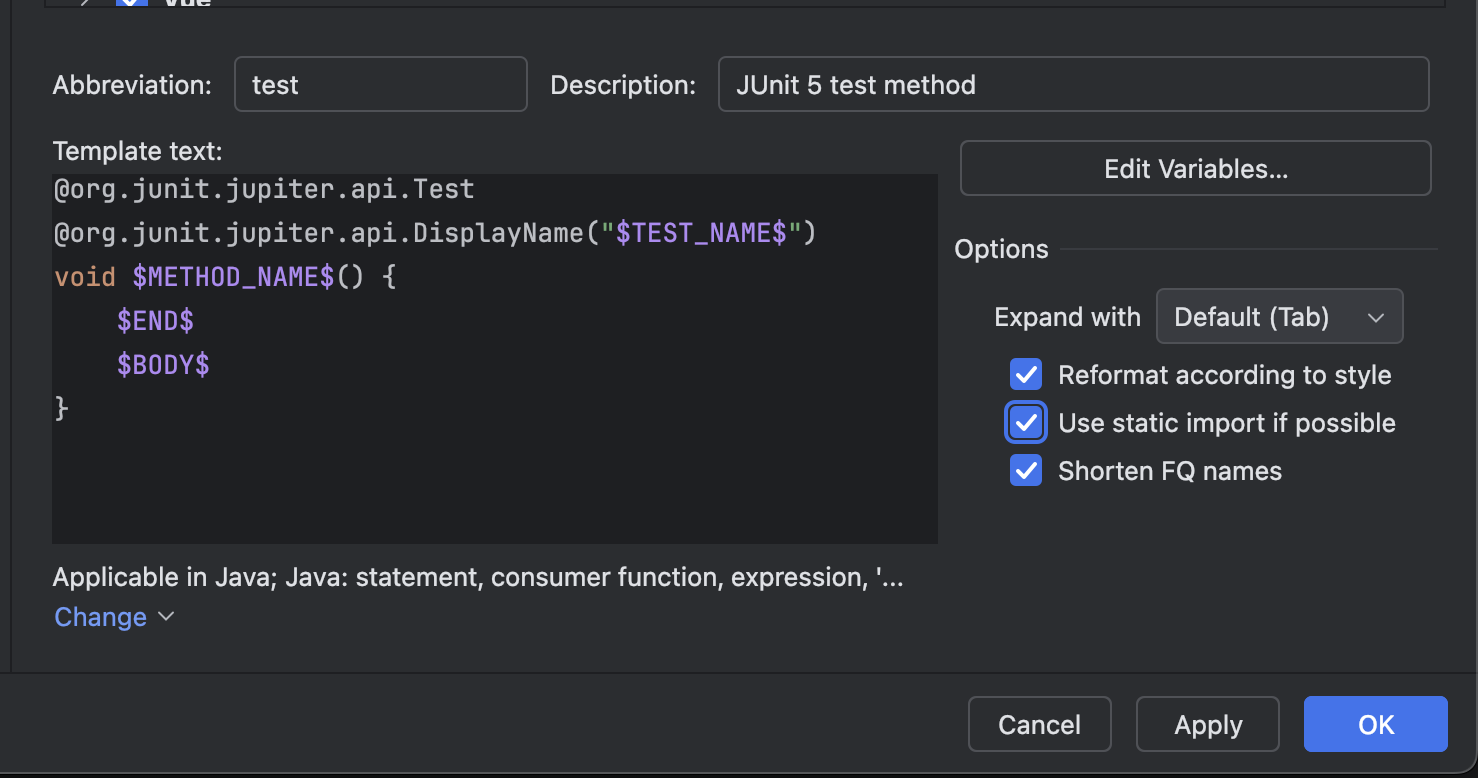Disable Reformat according to style
This screenshot has width=1478, height=778.
pos(1026,375)
